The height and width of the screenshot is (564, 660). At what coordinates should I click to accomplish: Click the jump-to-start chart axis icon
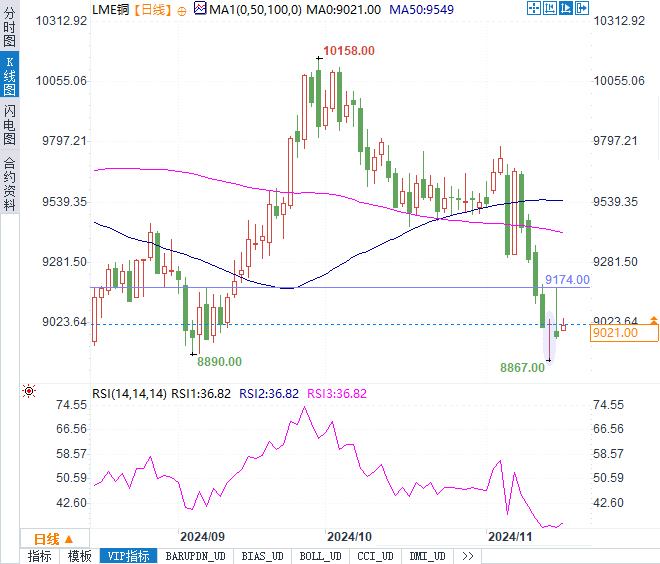[x=549, y=8]
